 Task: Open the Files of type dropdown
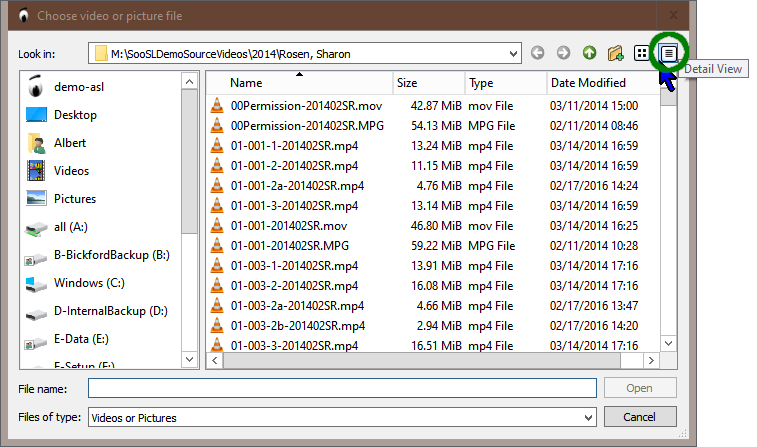point(588,418)
